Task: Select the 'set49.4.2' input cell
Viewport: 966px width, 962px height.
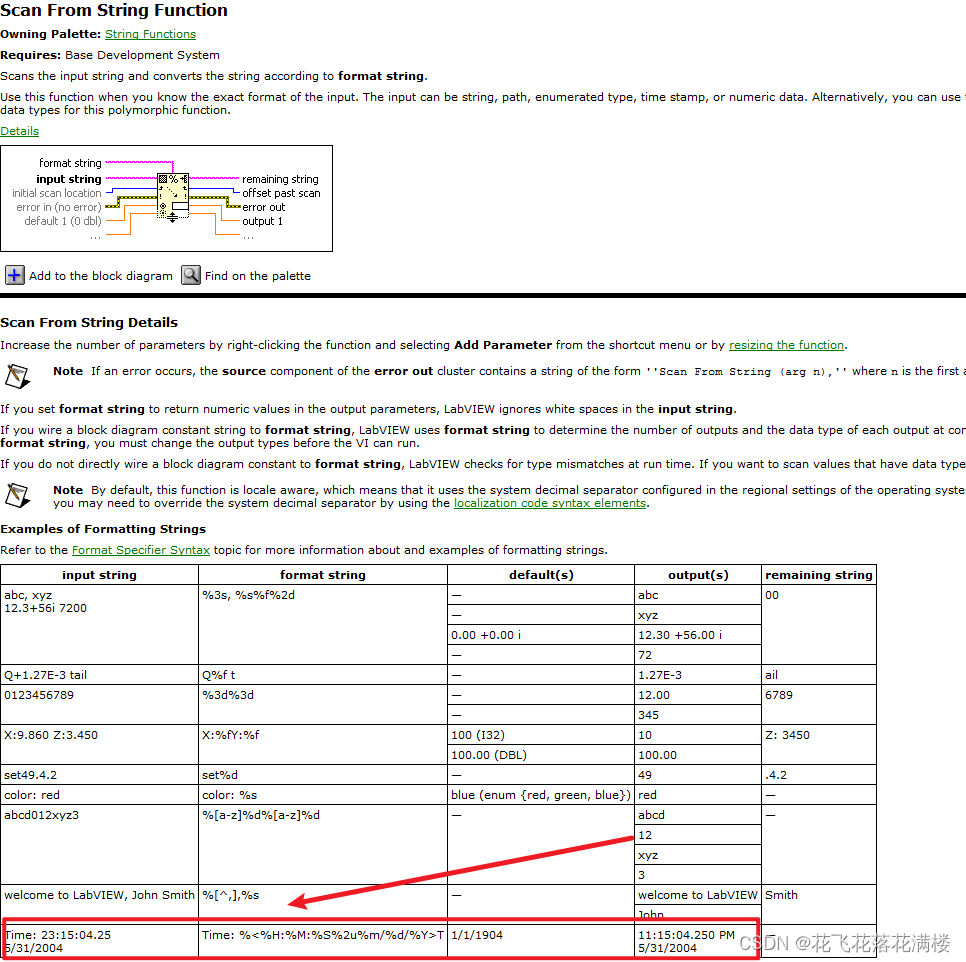Action: [x=99, y=775]
